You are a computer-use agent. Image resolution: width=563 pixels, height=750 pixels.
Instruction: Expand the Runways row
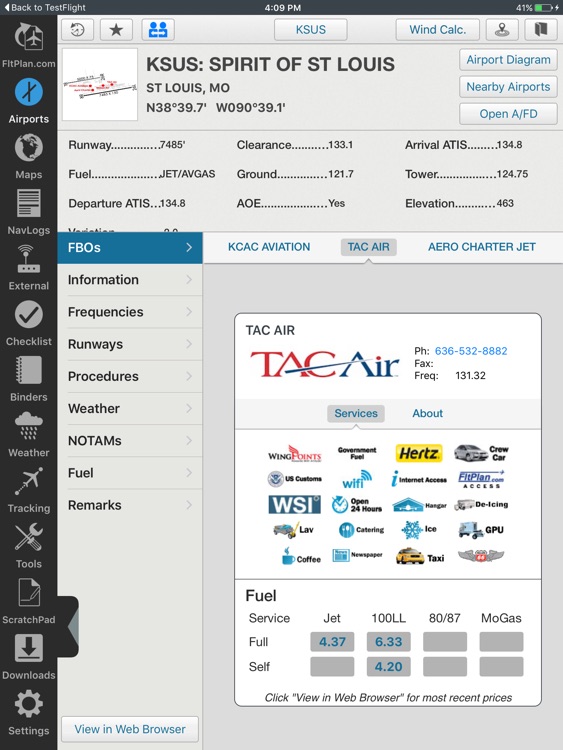click(x=130, y=344)
